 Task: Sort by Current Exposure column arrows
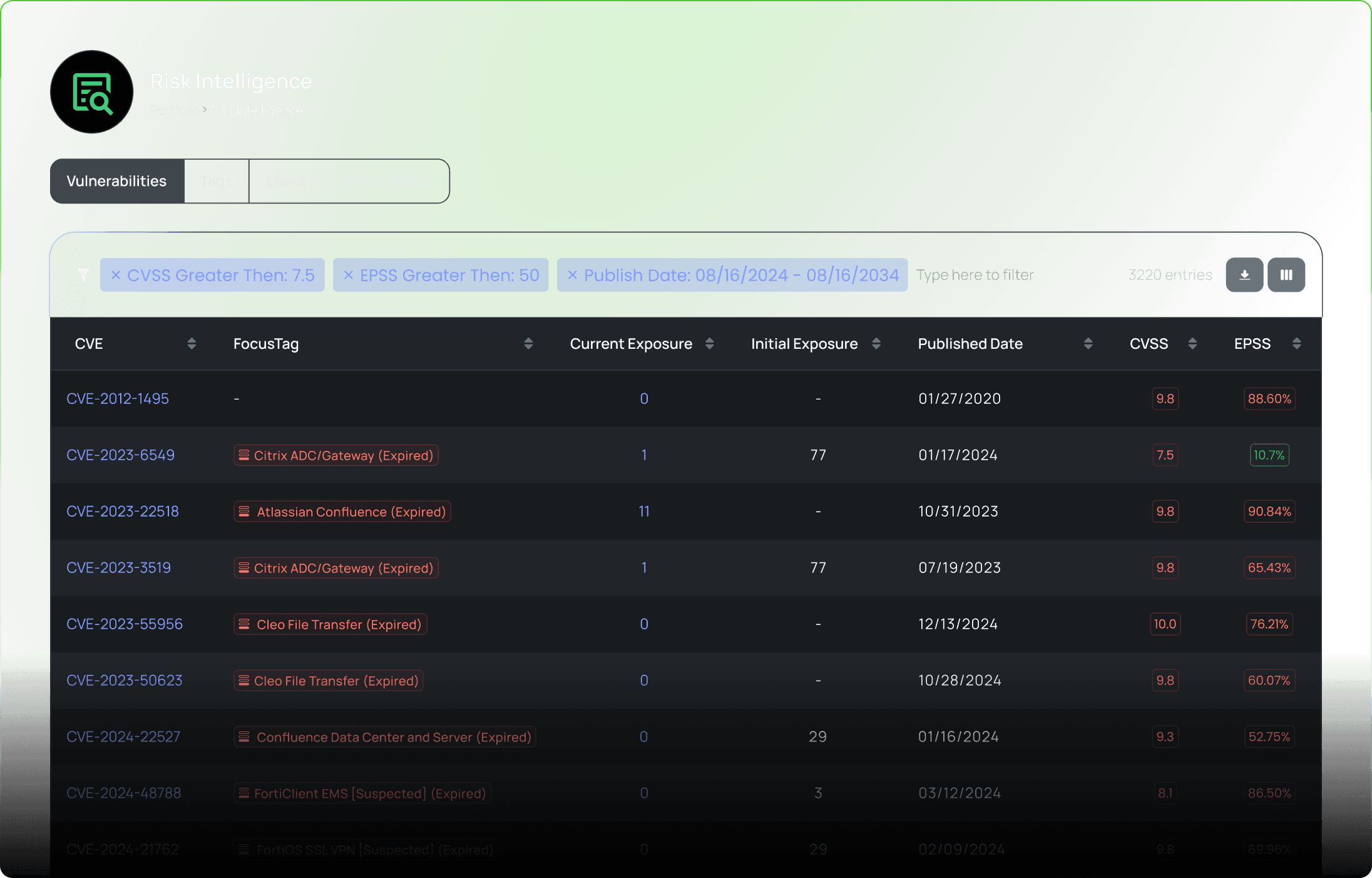click(x=709, y=344)
